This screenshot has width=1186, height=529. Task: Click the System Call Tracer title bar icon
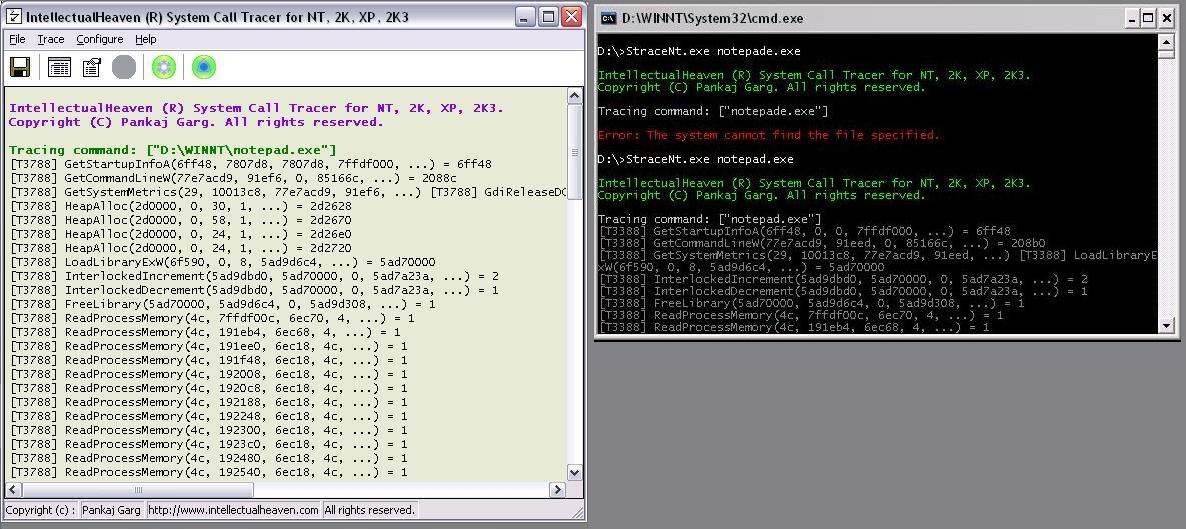(14, 17)
